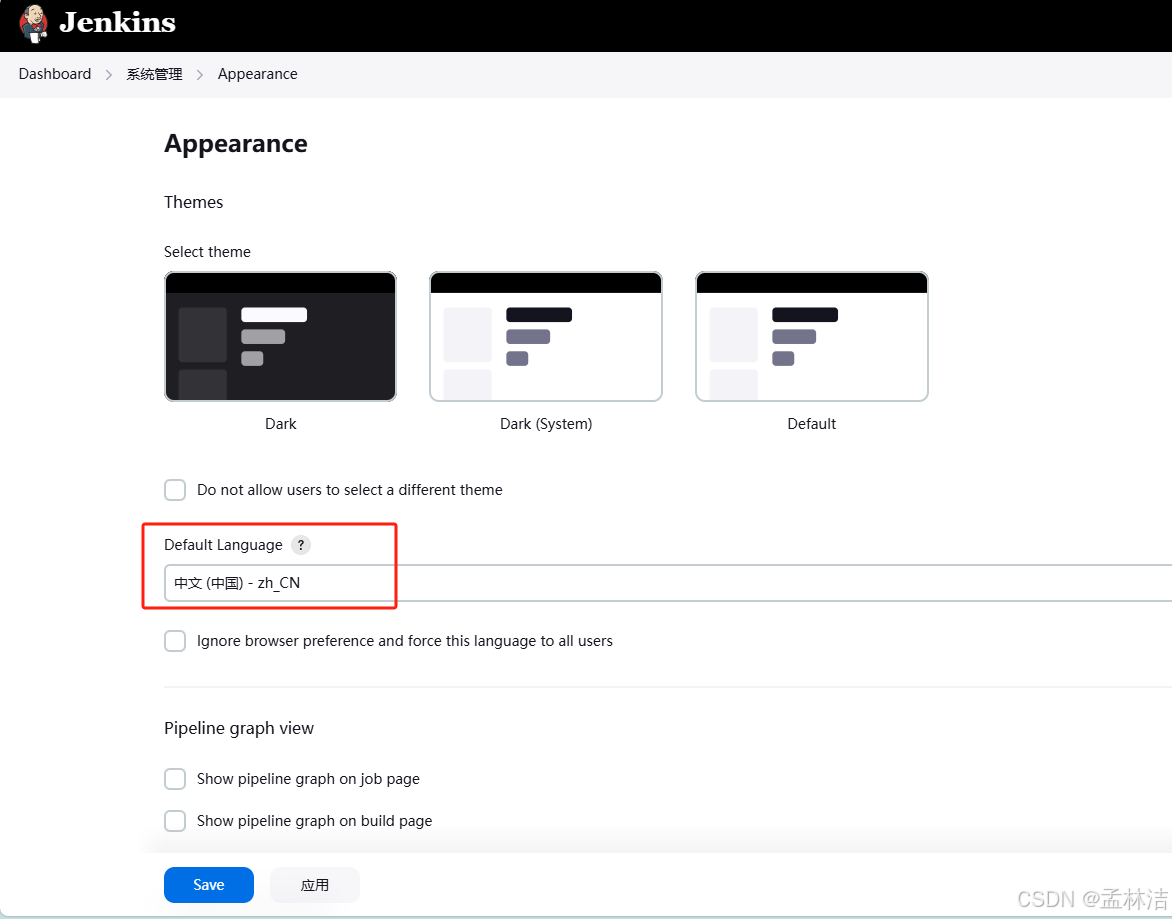Click the Jenkins title text in header
Viewport: 1172px width, 919px height.
click(x=117, y=22)
